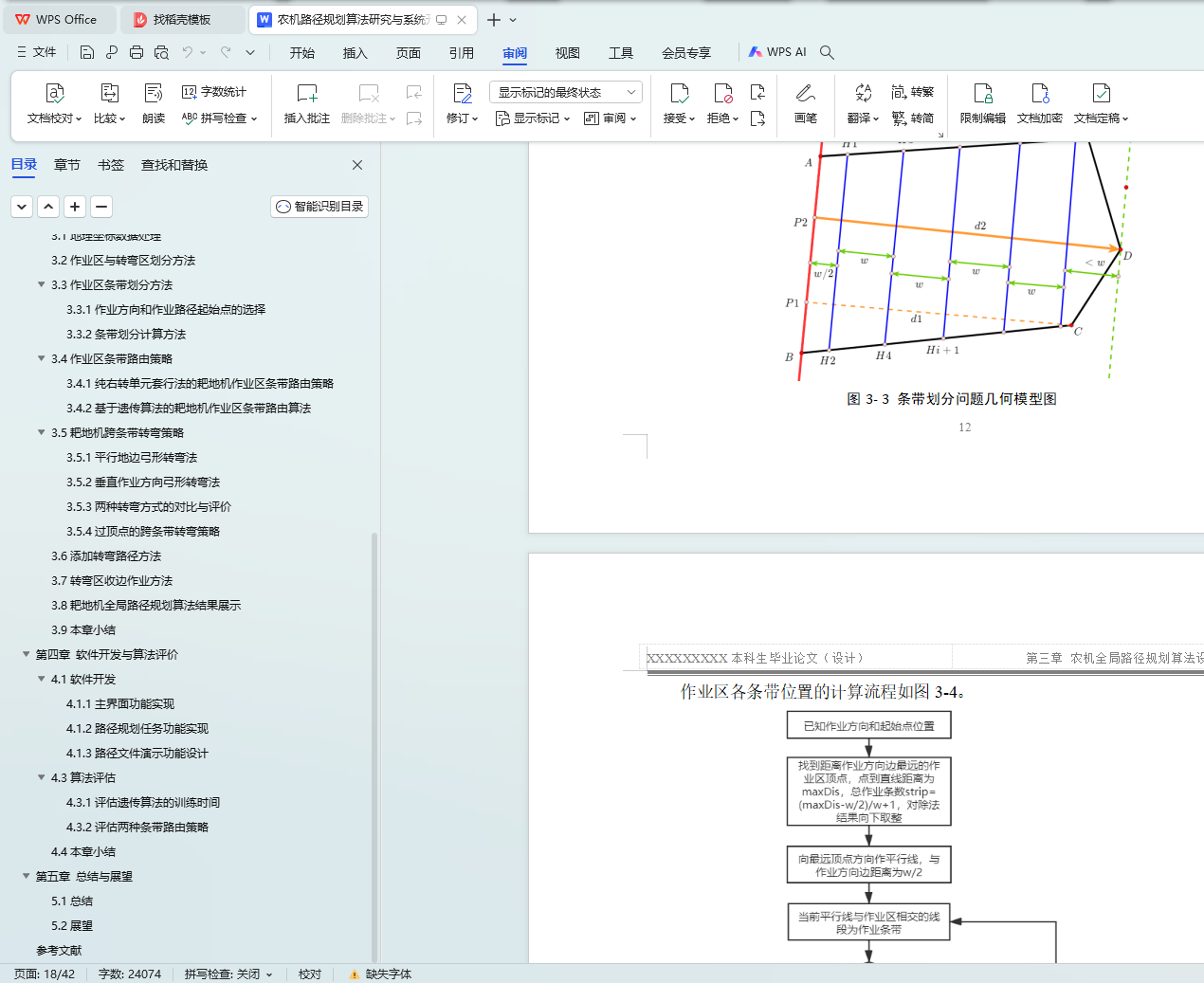The image size is (1204, 983).
Task: Convert text with 转简
Action: [913, 118]
